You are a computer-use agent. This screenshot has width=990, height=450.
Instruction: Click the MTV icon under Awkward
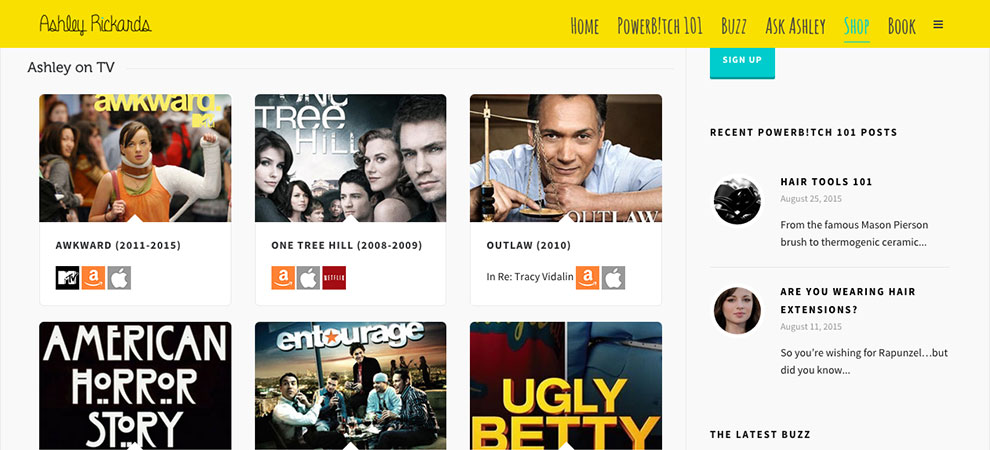coord(68,278)
